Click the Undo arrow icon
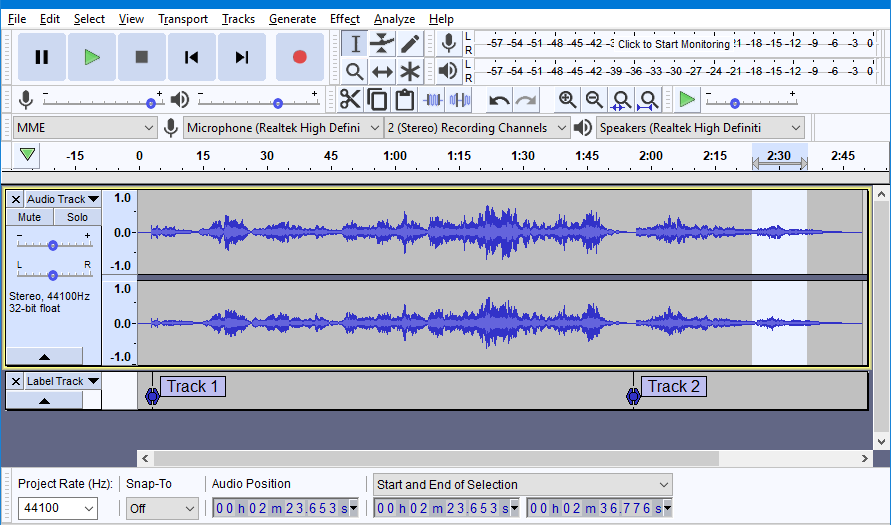Screen dimensions: 891x525 499,101
